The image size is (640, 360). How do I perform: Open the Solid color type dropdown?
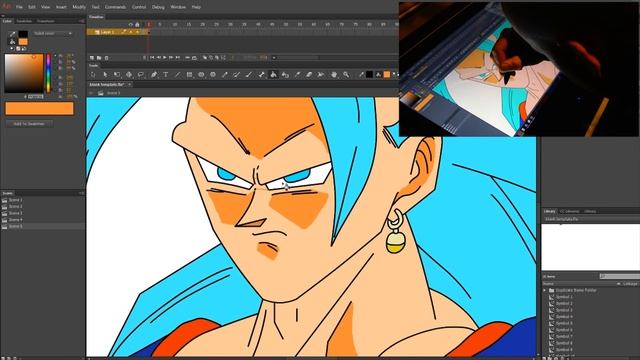point(53,33)
